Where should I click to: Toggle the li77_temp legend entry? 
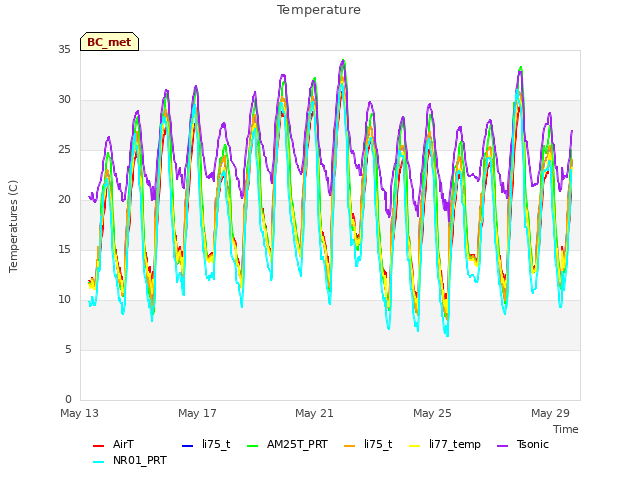click(x=445, y=444)
